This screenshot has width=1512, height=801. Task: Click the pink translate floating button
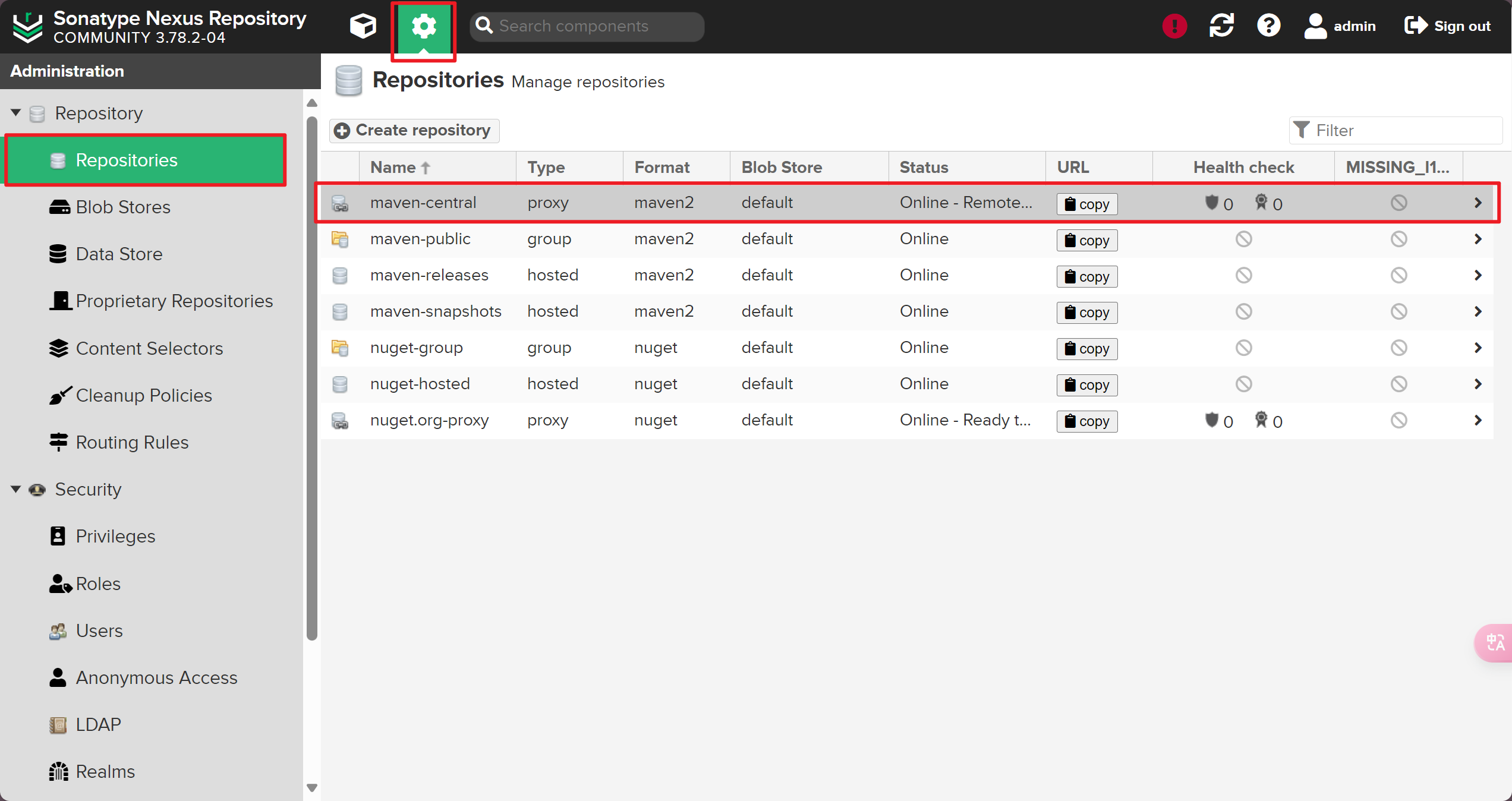[x=1494, y=642]
